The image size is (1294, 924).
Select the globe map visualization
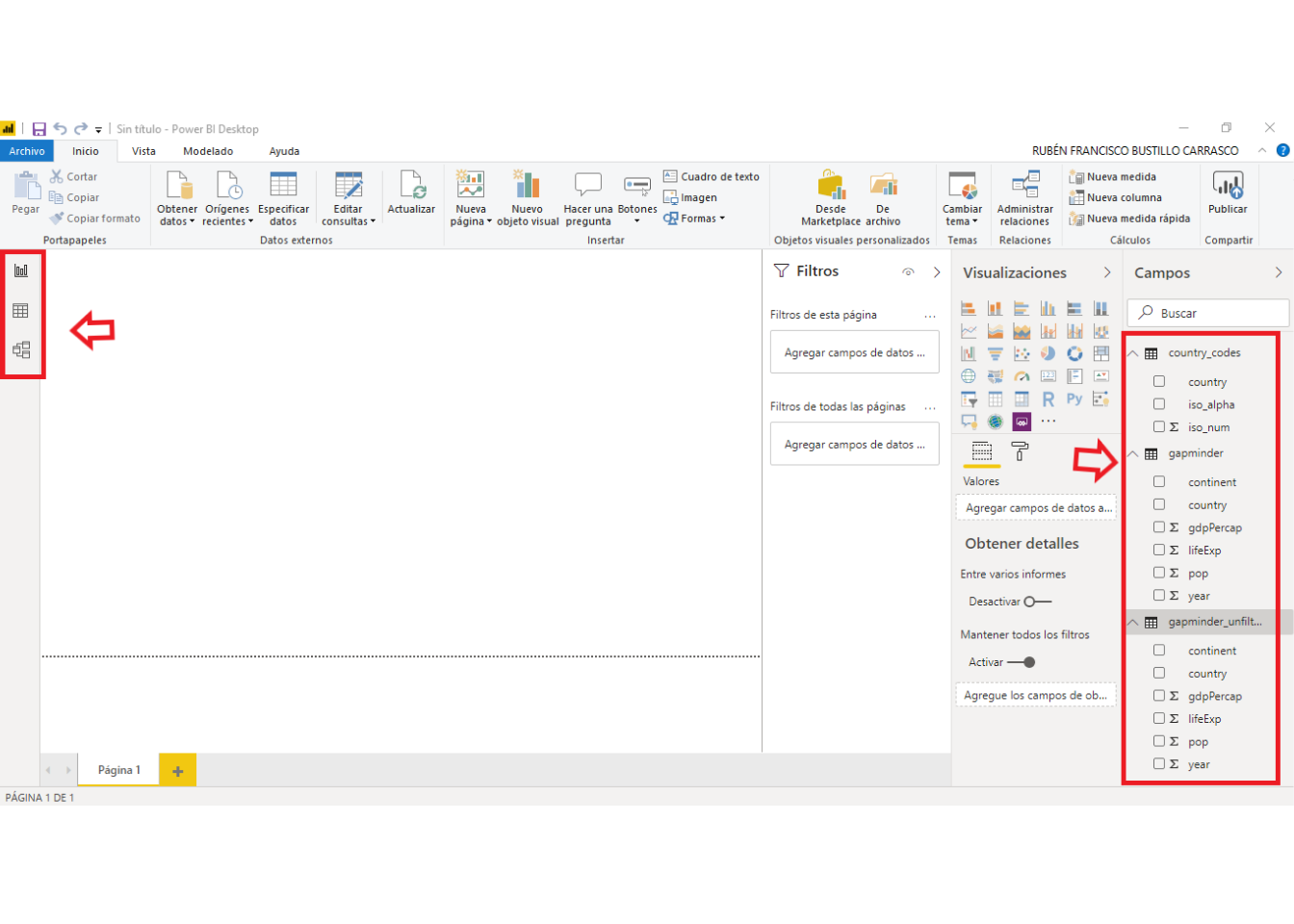coord(969,376)
